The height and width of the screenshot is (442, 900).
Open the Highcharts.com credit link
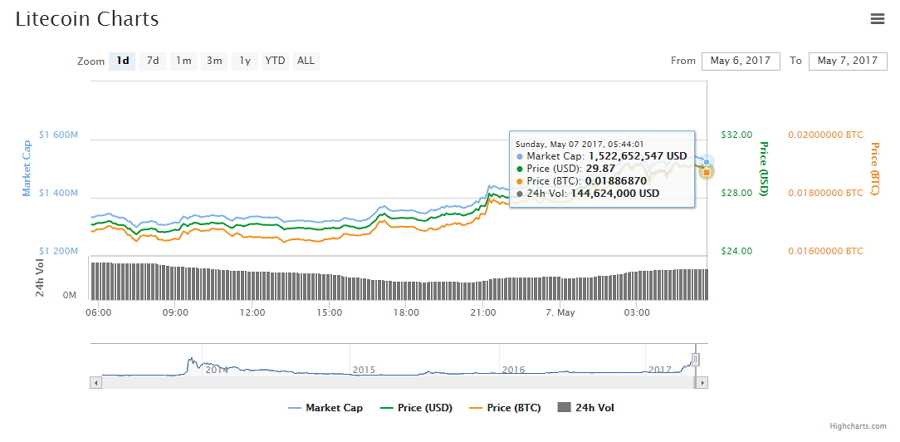(x=858, y=427)
